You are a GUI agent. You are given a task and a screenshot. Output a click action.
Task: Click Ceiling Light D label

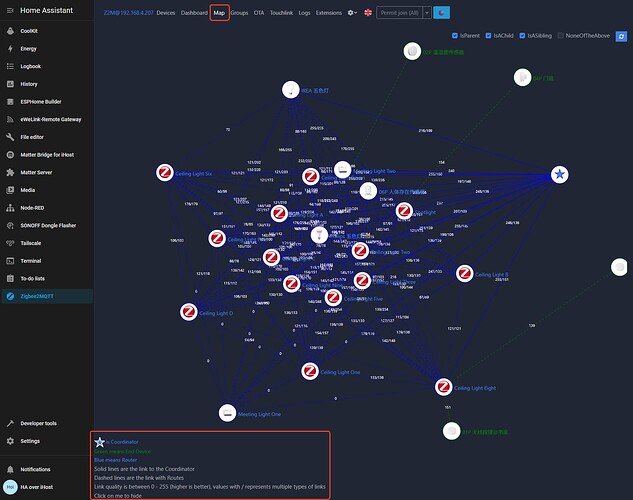pyautogui.click(x=216, y=313)
